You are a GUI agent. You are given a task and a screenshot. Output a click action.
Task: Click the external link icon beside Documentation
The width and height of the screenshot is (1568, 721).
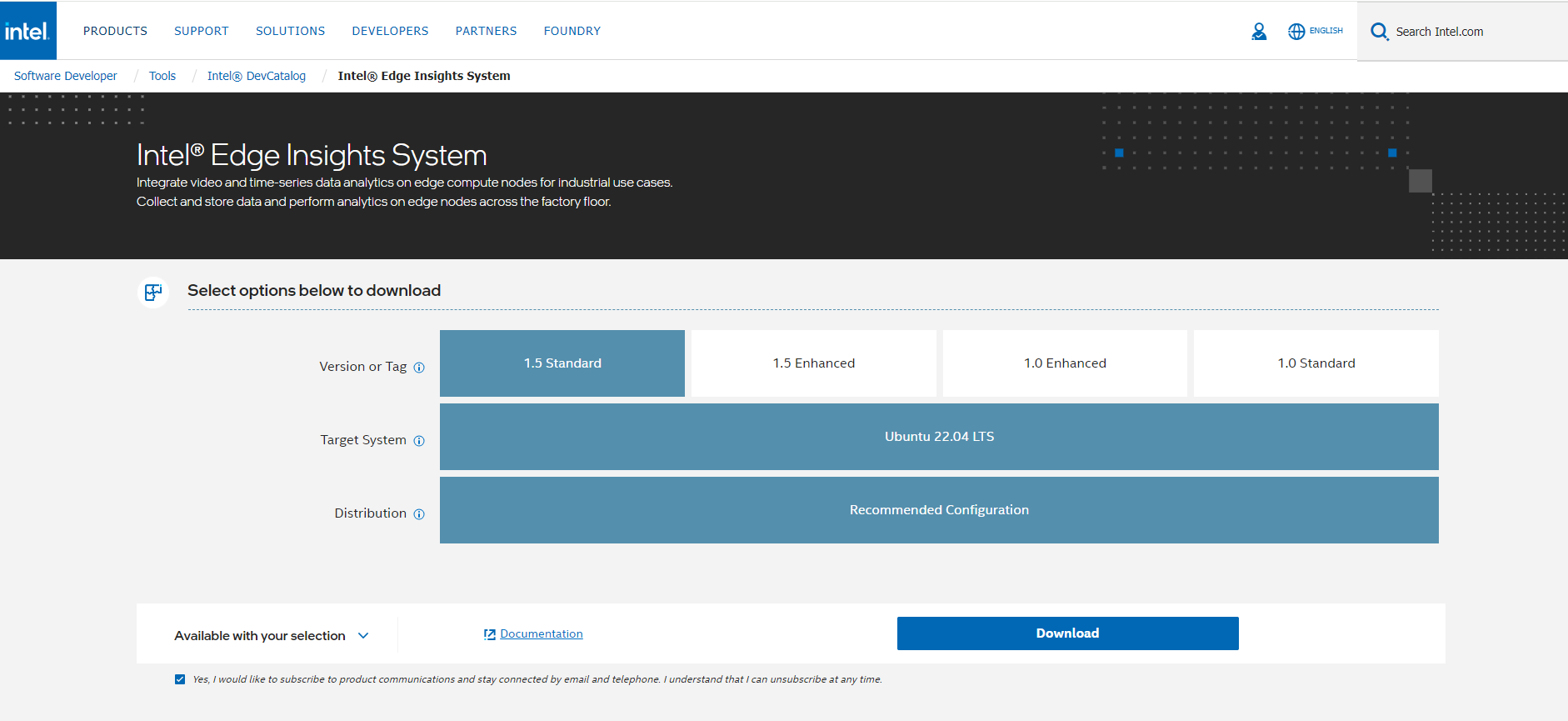pos(490,634)
